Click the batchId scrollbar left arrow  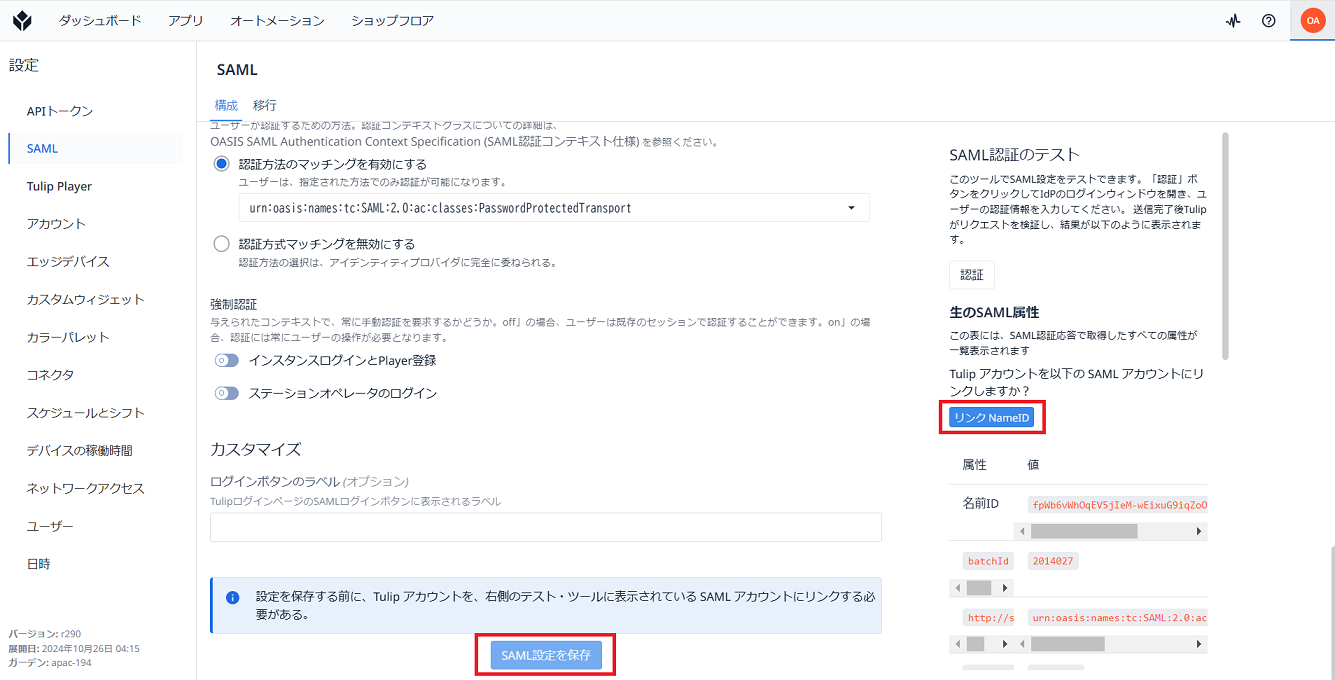[x=958, y=588]
